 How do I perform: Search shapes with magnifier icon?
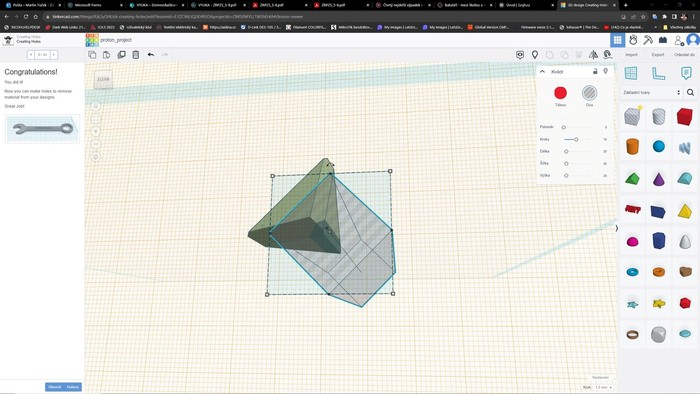point(690,92)
